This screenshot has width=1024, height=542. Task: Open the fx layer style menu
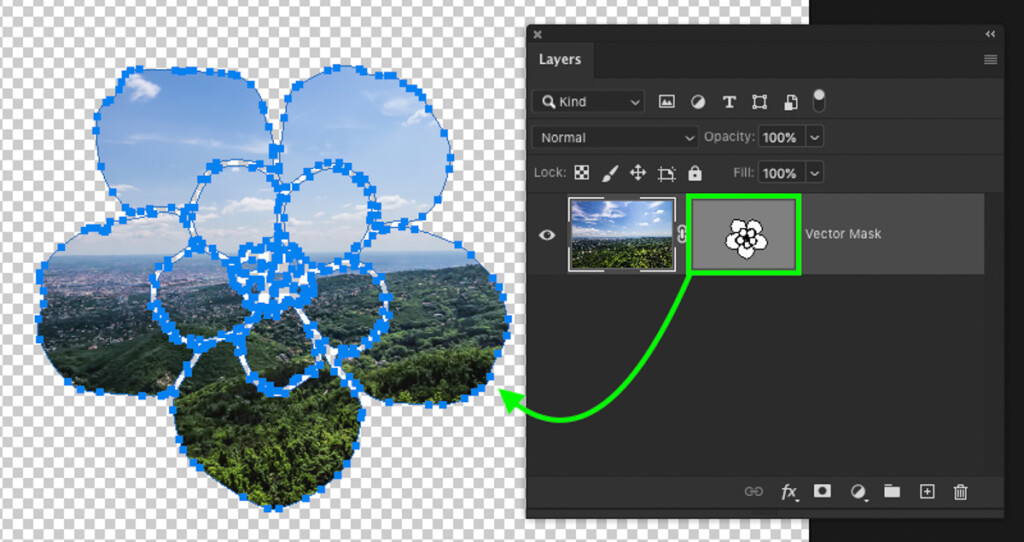tap(789, 492)
